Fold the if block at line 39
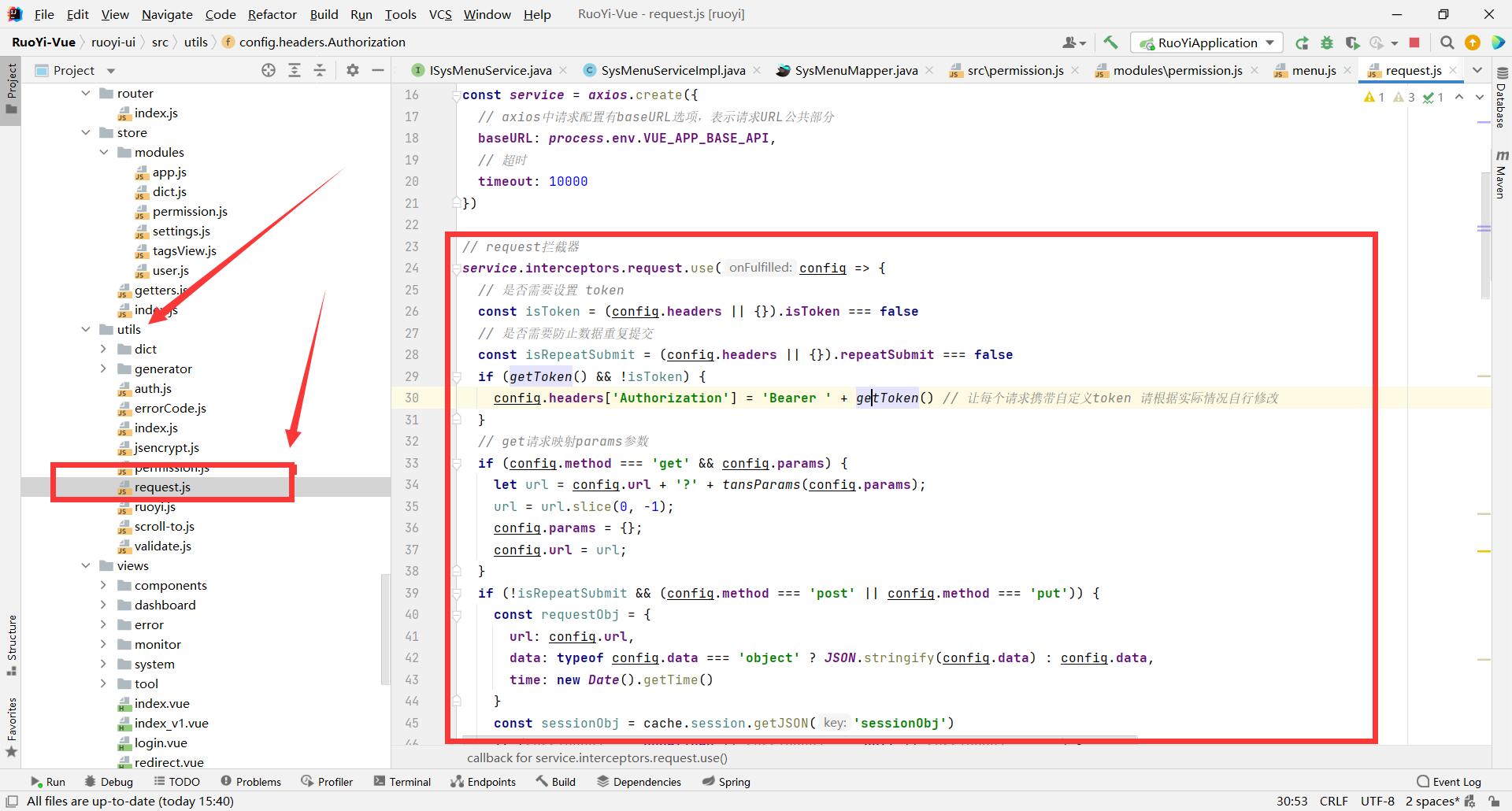The width and height of the screenshot is (1512, 811). pos(456,593)
